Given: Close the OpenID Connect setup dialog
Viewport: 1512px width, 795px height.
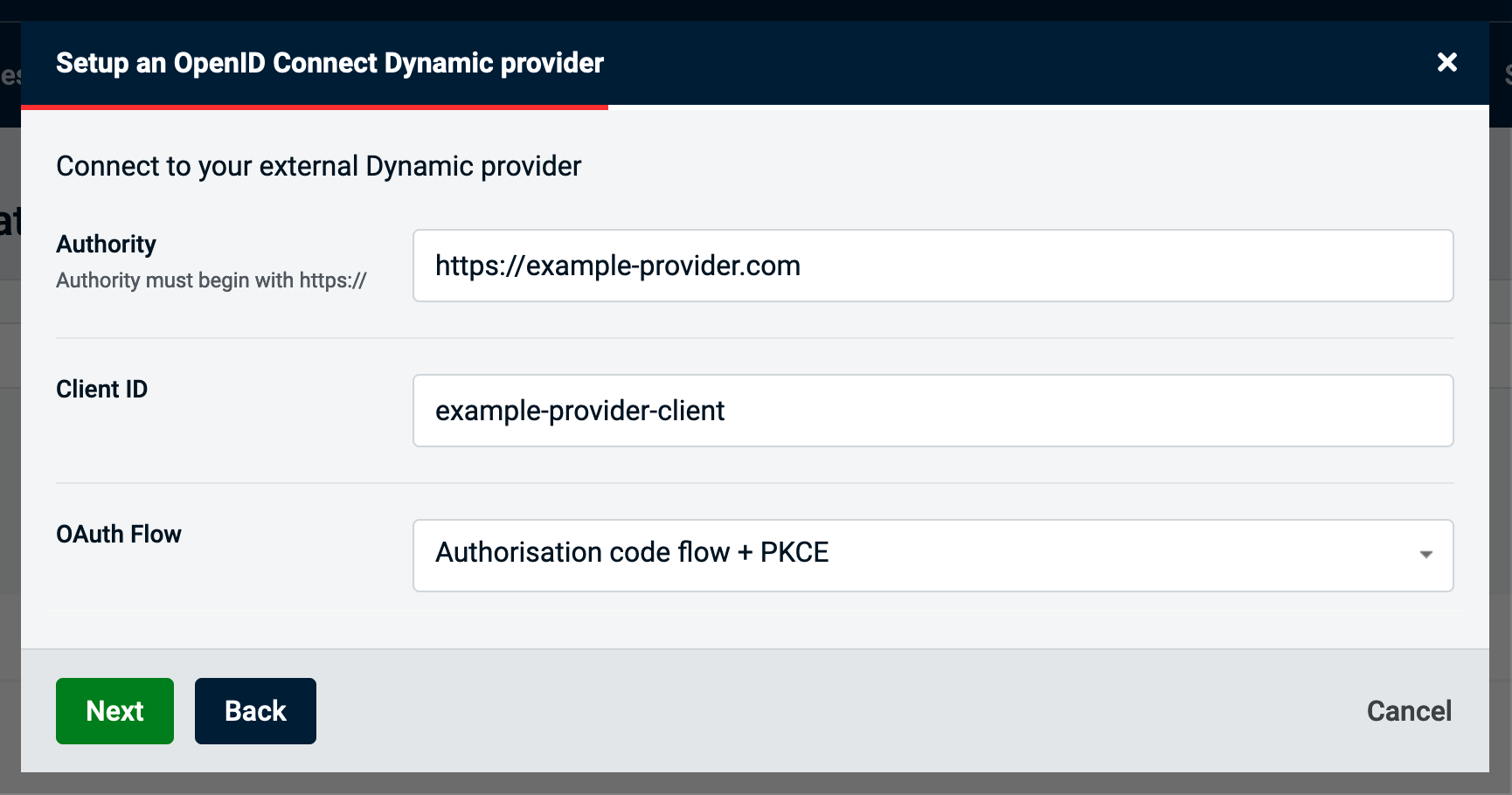Looking at the screenshot, I should 1447,62.
